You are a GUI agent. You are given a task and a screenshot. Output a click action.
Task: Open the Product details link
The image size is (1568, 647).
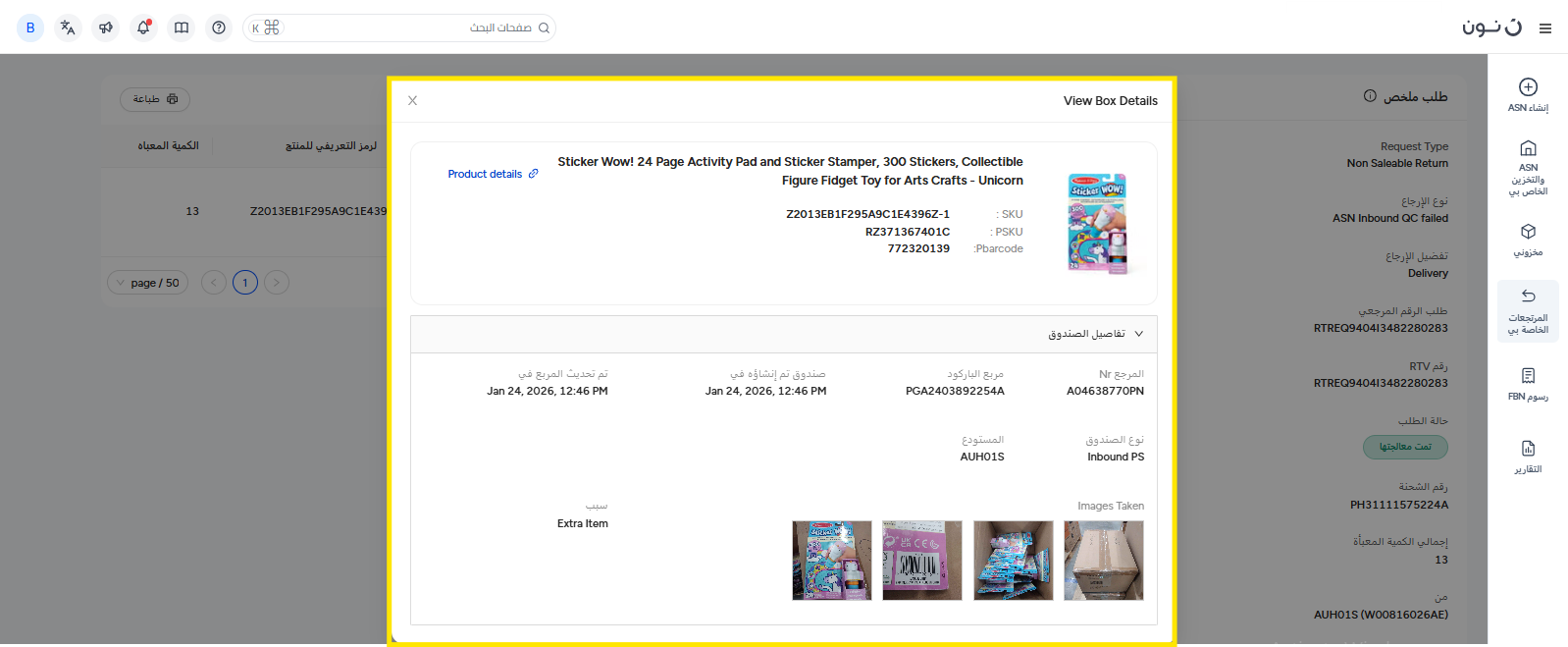tap(485, 174)
